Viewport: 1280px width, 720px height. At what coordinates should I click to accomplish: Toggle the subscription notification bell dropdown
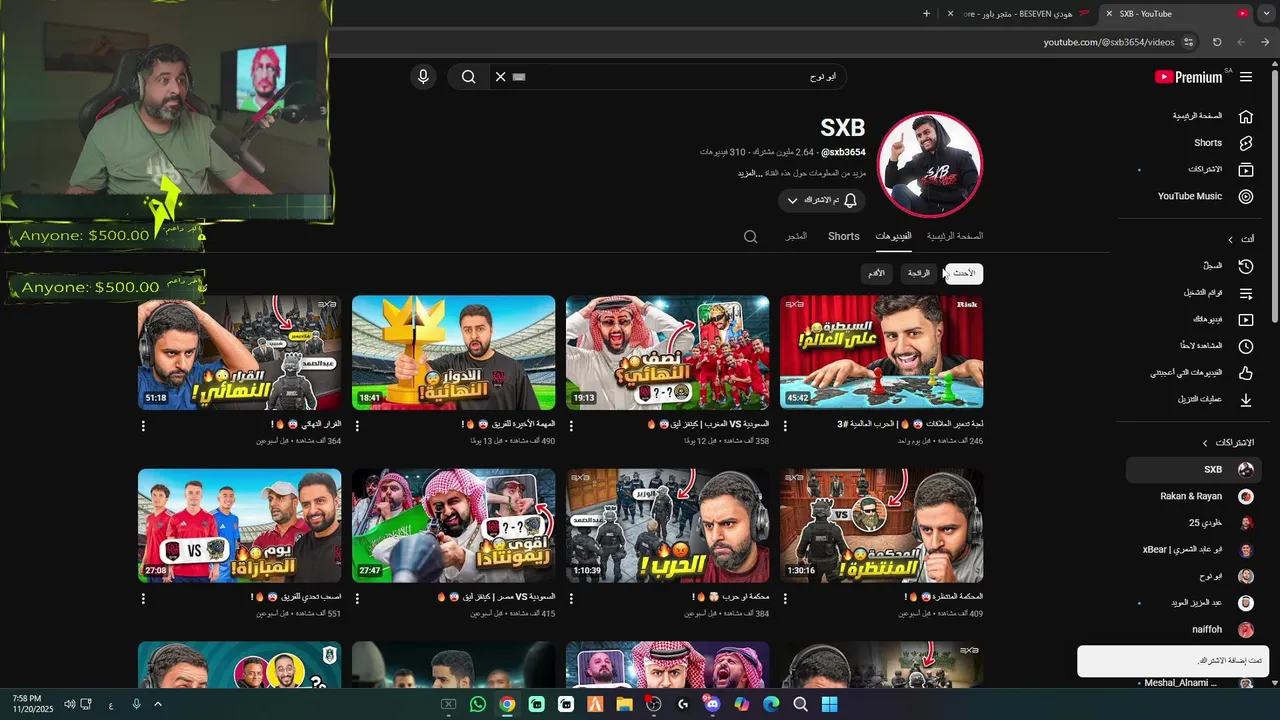click(x=821, y=200)
